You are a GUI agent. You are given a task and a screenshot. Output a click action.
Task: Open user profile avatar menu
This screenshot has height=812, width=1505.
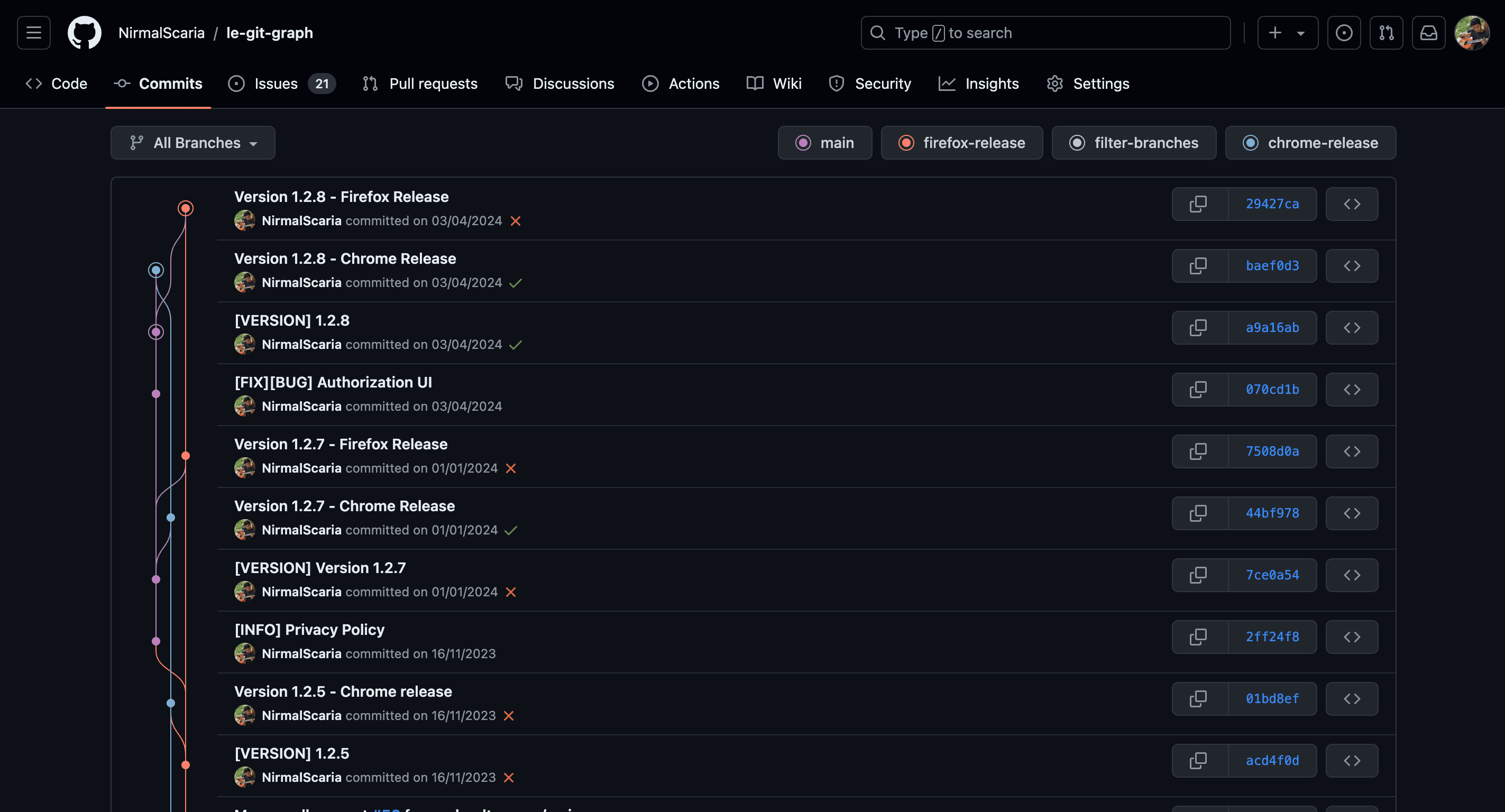[x=1471, y=33]
